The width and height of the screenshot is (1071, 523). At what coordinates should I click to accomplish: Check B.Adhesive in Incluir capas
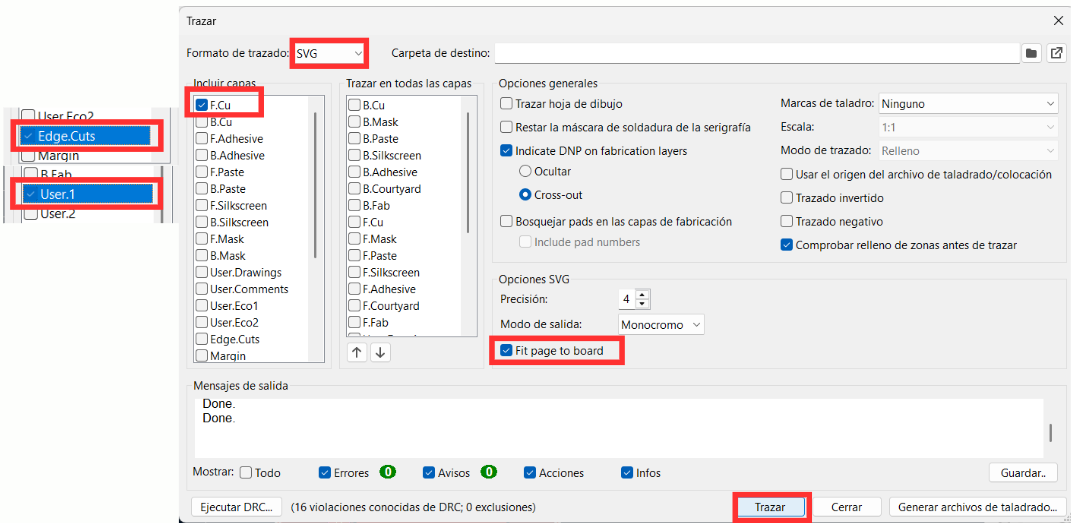(x=202, y=156)
